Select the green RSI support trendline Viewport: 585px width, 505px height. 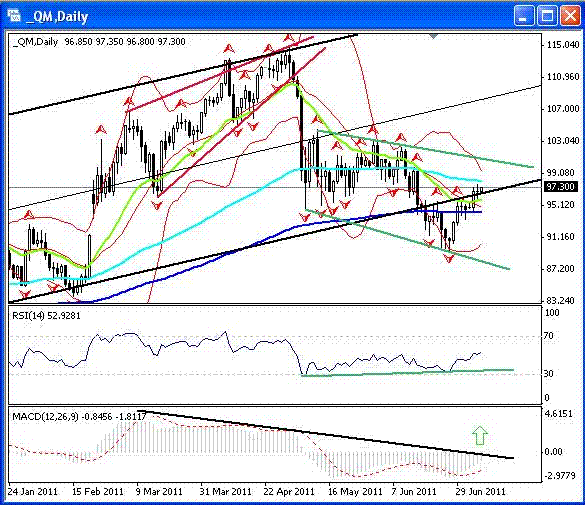[x=407, y=373]
